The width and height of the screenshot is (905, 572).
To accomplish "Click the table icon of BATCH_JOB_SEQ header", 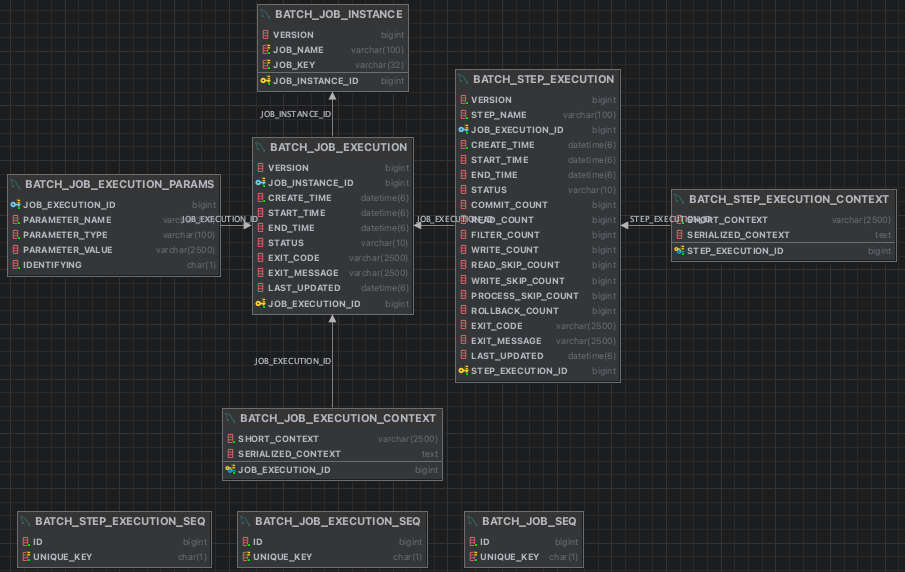I will click(x=472, y=522).
